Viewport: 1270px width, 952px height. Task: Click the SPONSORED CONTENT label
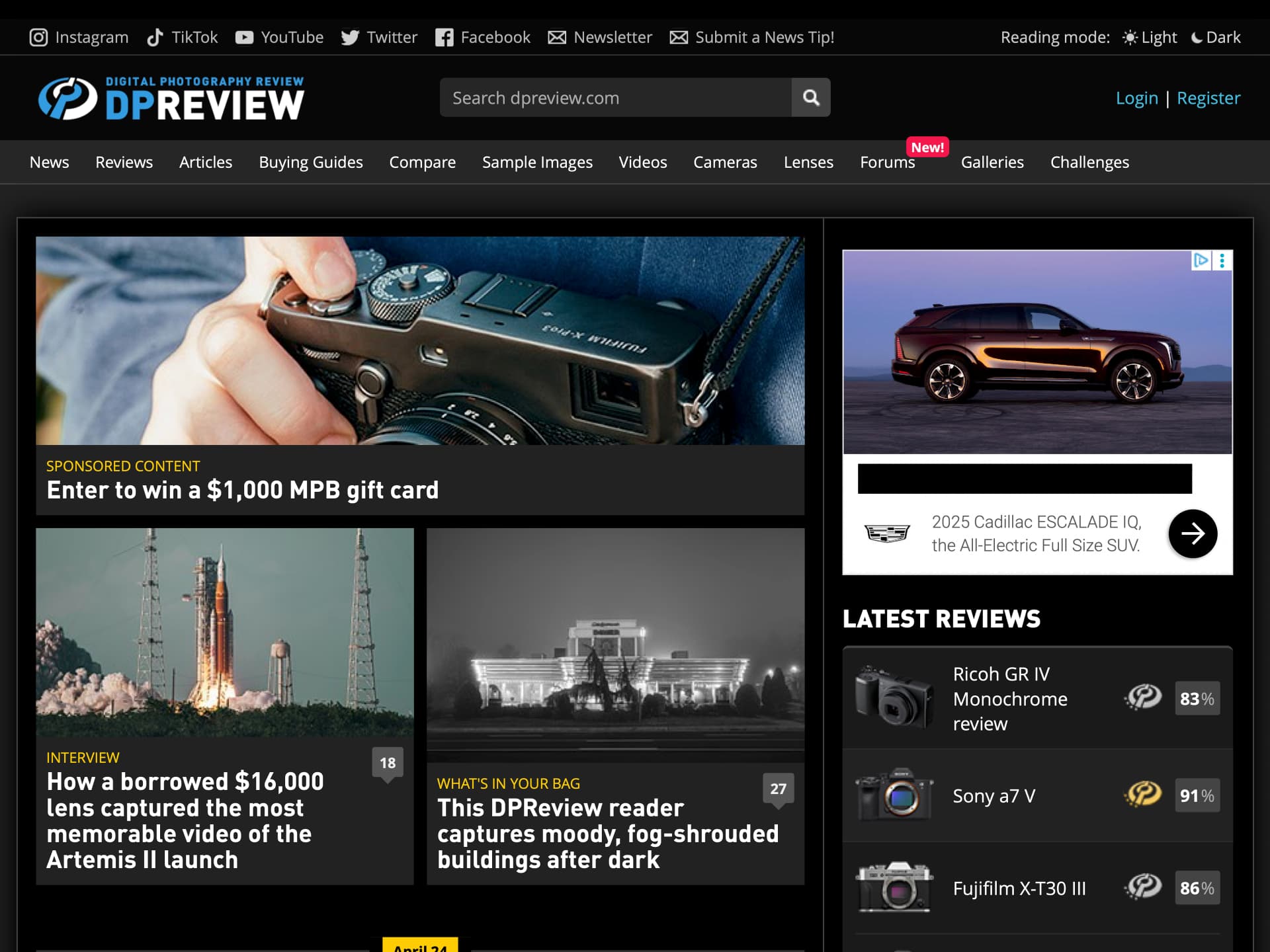click(123, 466)
